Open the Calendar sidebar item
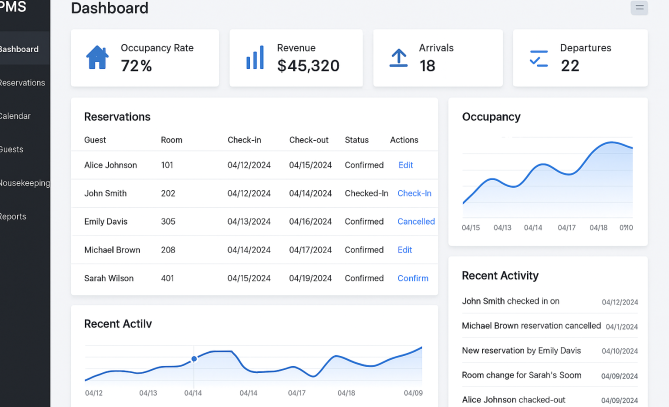 coord(15,116)
